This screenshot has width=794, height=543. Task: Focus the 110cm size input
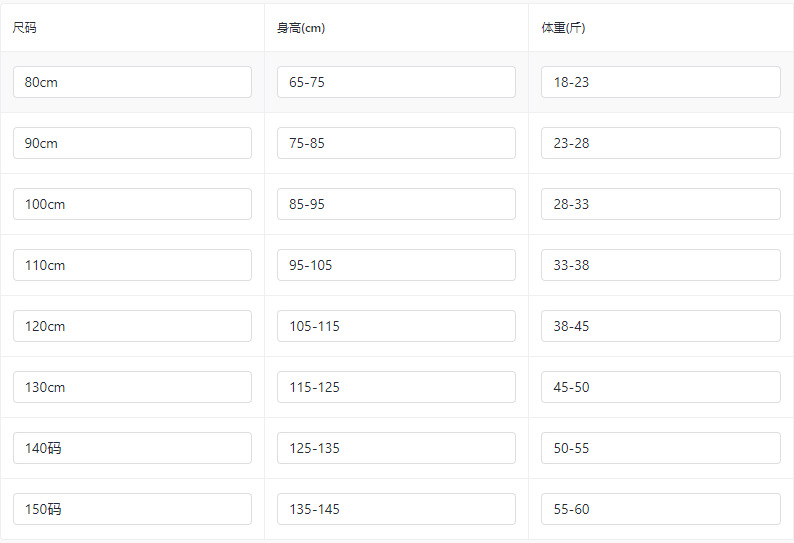pos(132,265)
